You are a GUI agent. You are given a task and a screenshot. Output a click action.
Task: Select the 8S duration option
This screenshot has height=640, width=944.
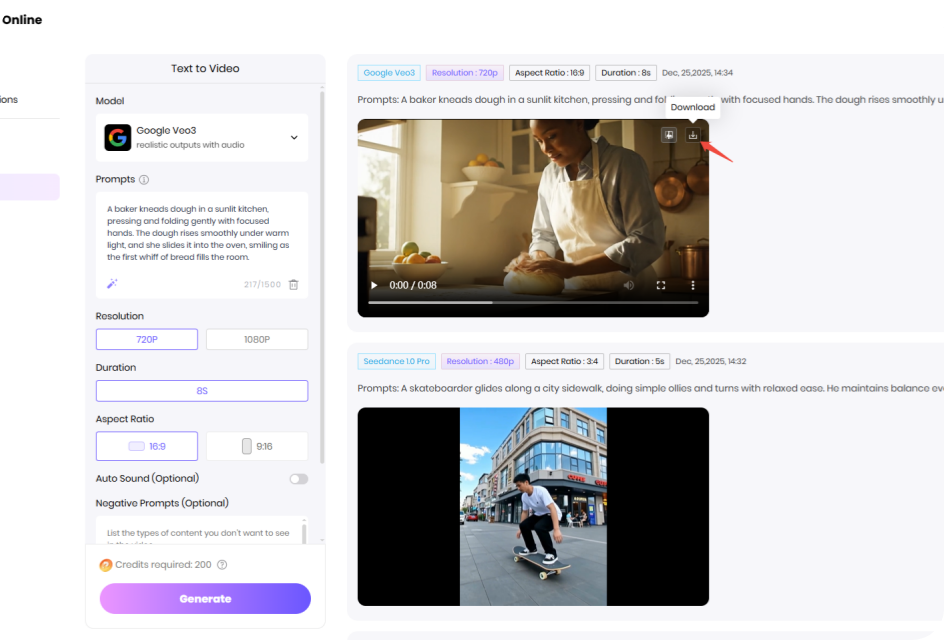click(x=202, y=391)
